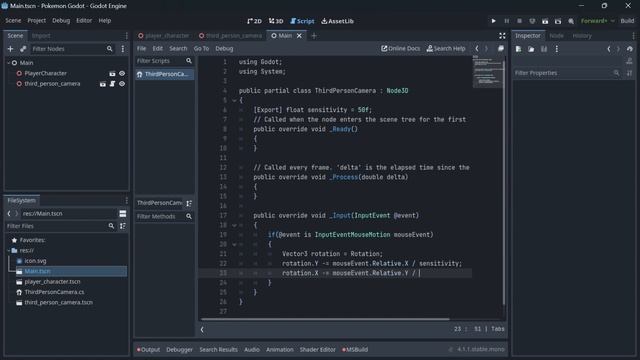Screen dimensions: 640x360
Task: Toggle alphabetical sorting of methods list
Action: [x=189, y=203]
